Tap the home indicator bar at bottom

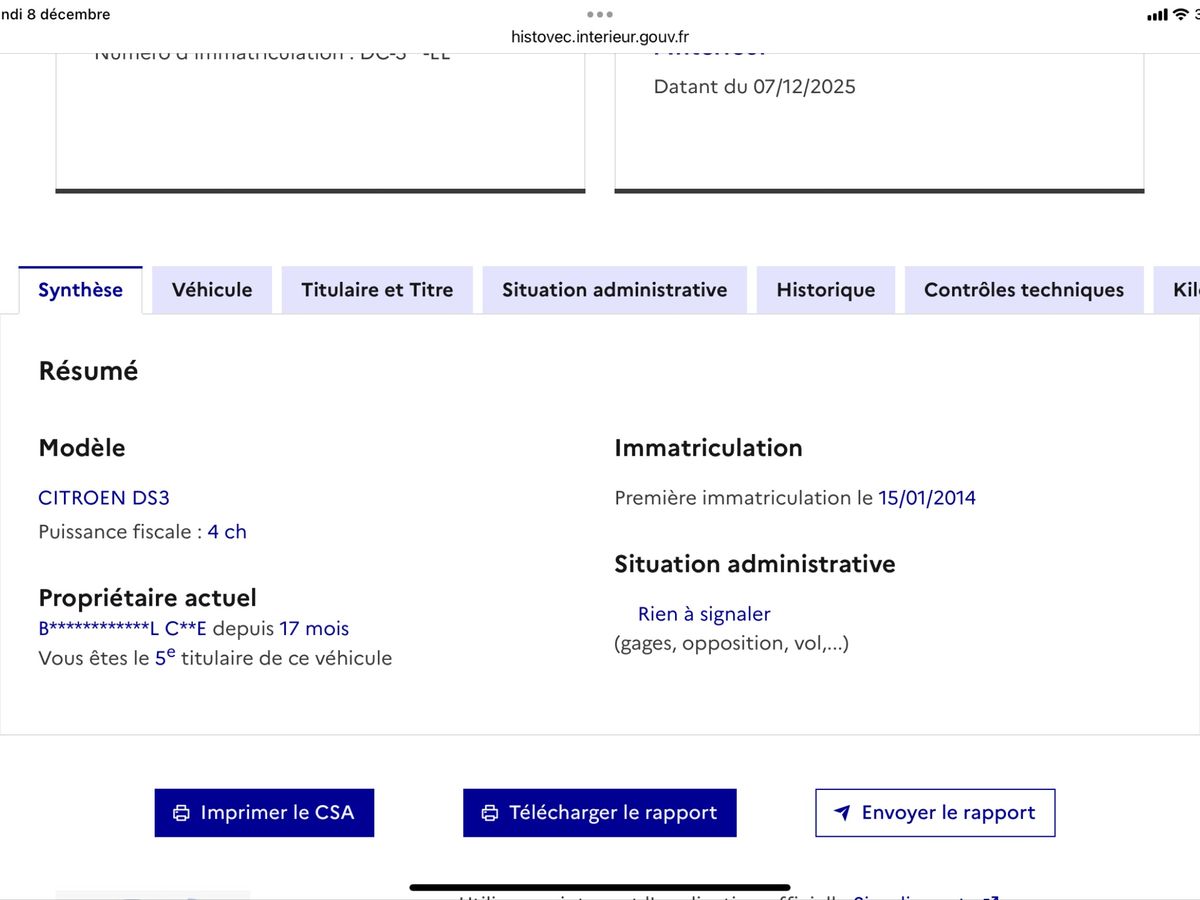pyautogui.click(x=600, y=887)
